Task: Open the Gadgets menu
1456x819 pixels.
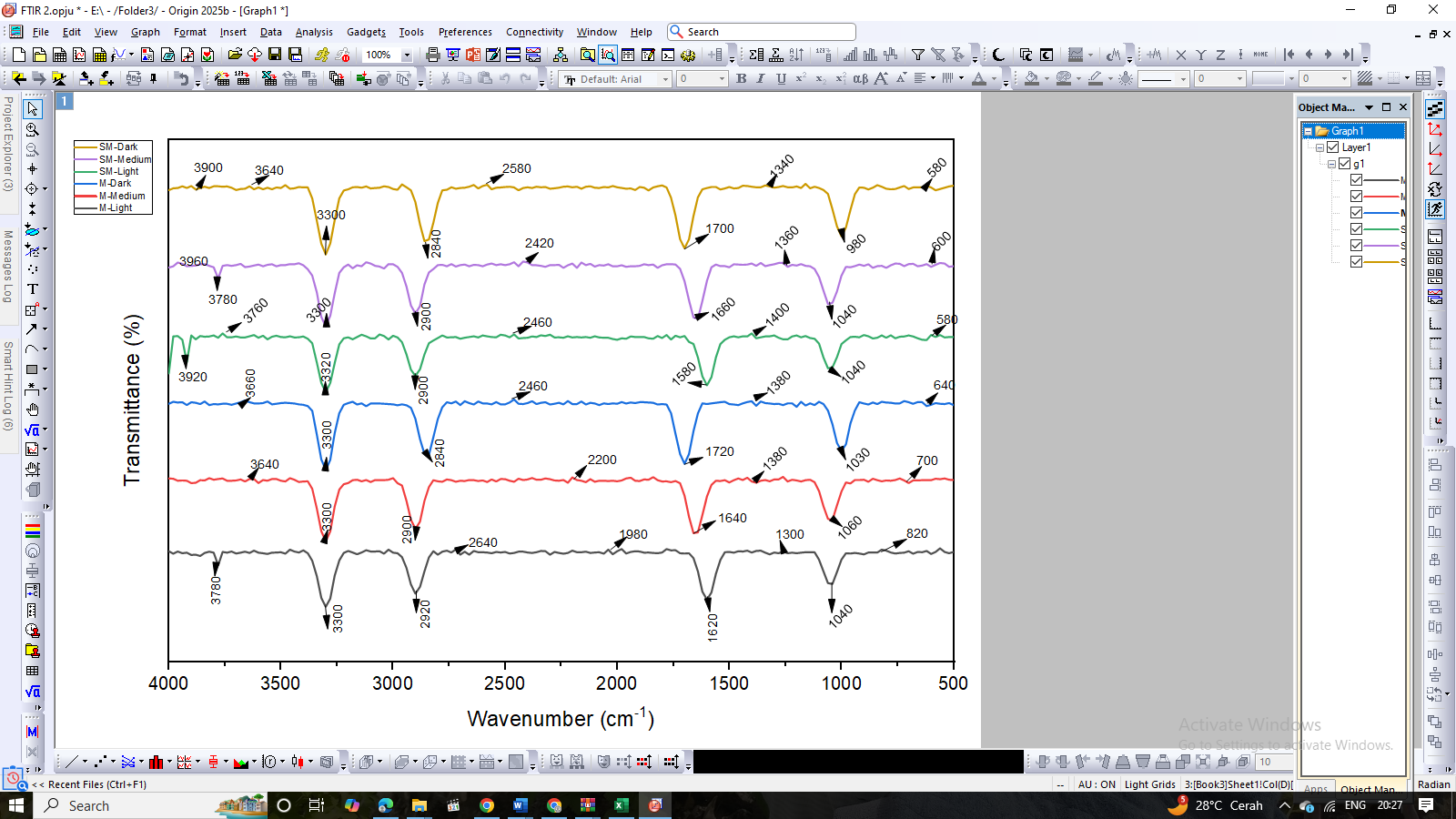Action: click(366, 32)
